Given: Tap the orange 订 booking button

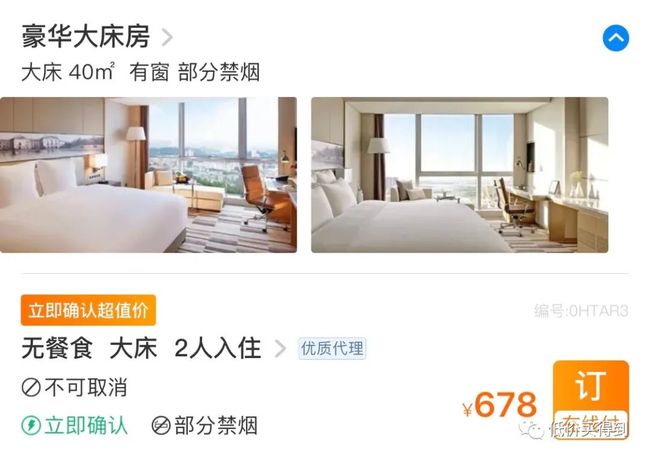Looking at the screenshot, I should pyautogui.click(x=591, y=399).
